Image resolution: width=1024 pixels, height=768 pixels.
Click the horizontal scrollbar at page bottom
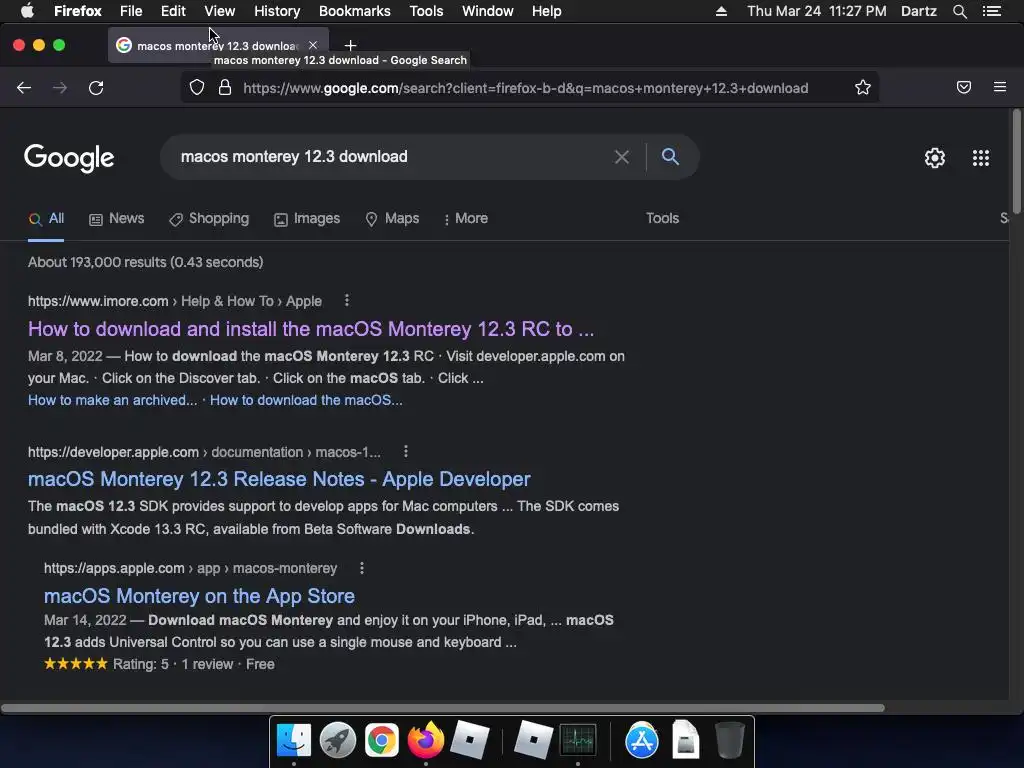point(443,708)
